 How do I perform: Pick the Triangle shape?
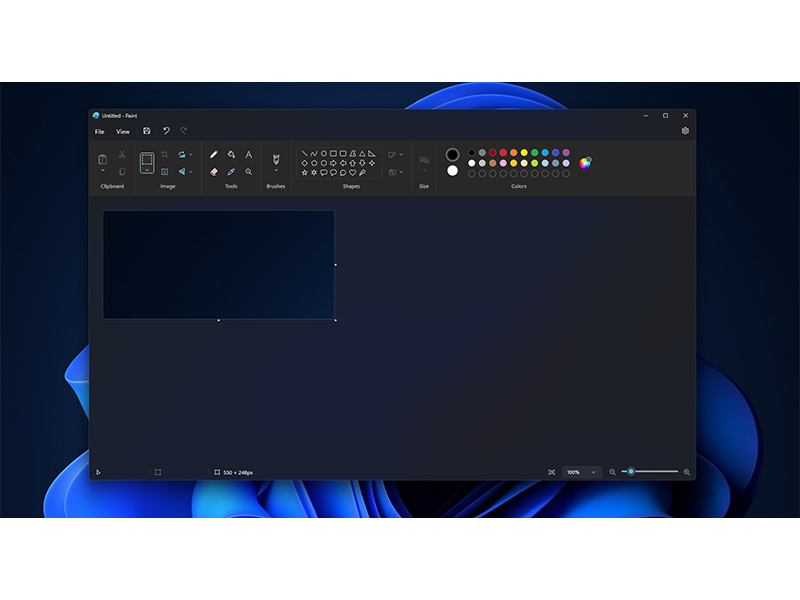click(362, 154)
